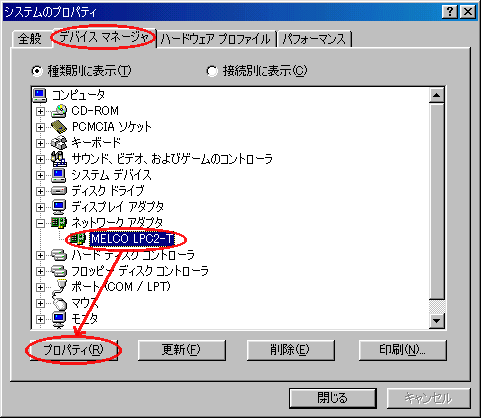Select the 種類別に表示 radio button
Image resolution: width=481 pixels, height=418 pixels.
pos(37,71)
